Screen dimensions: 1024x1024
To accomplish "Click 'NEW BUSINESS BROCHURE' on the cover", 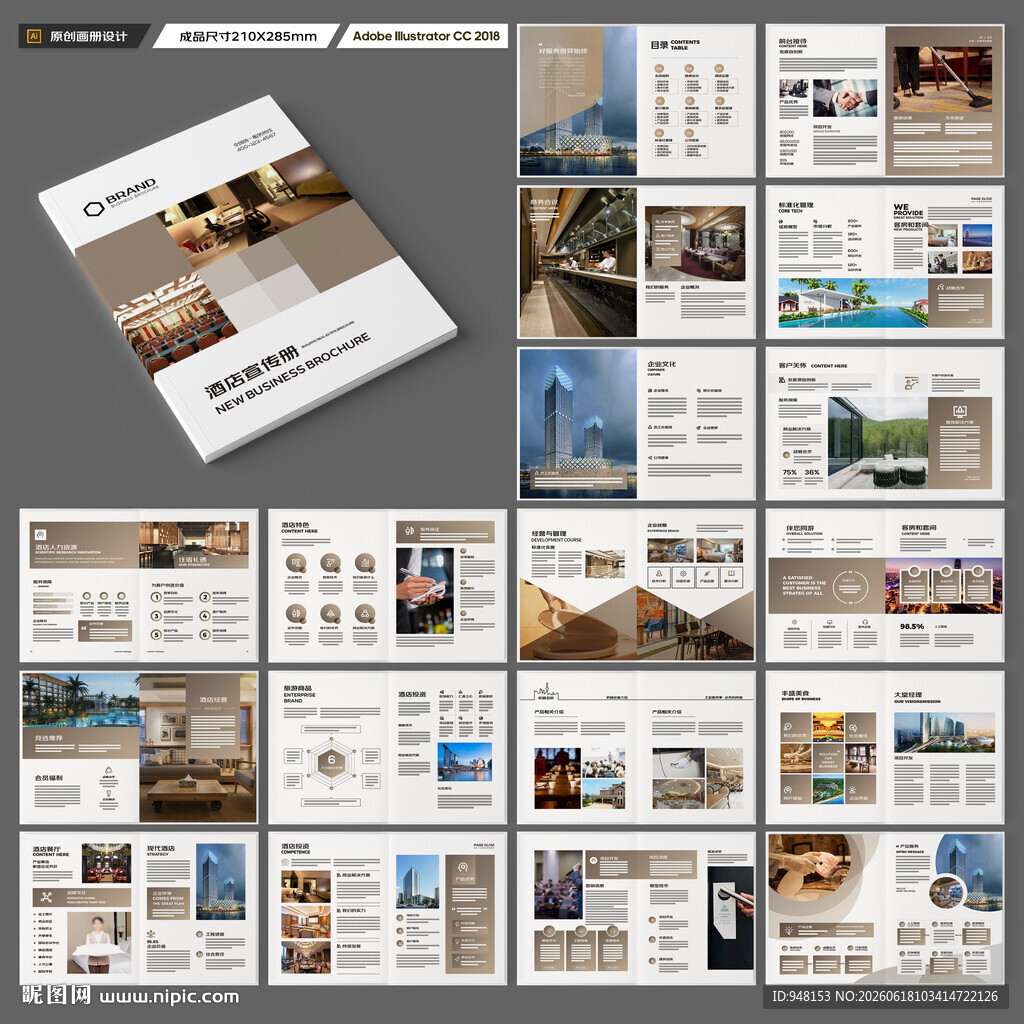I will click(x=293, y=373).
